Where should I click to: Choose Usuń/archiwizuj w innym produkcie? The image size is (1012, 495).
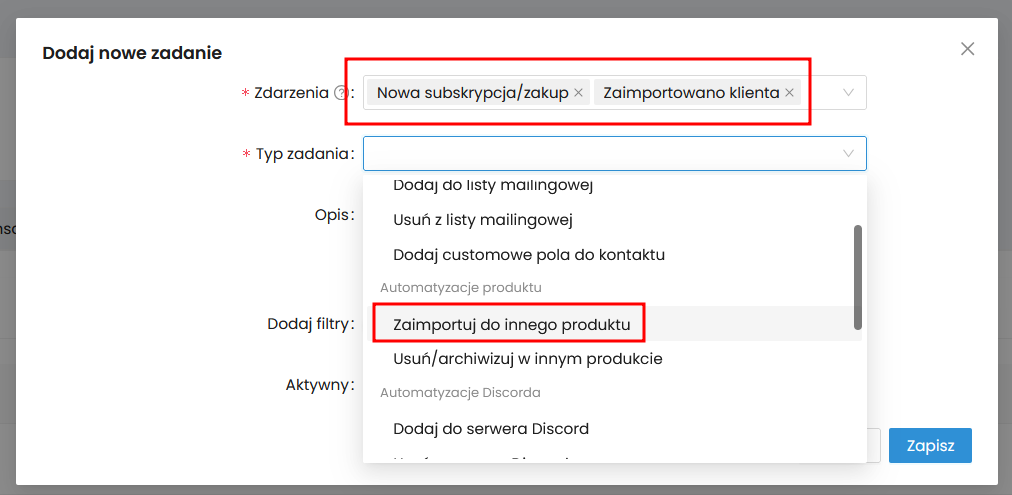528,358
